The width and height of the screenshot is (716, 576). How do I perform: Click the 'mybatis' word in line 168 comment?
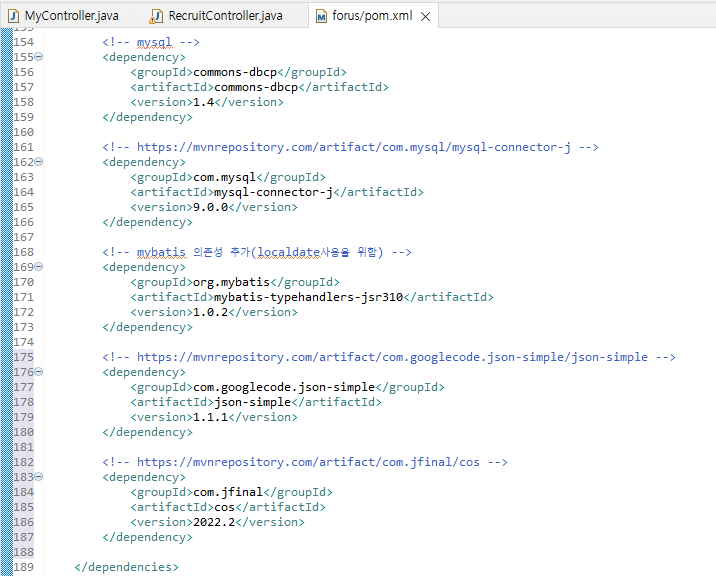(x=161, y=252)
